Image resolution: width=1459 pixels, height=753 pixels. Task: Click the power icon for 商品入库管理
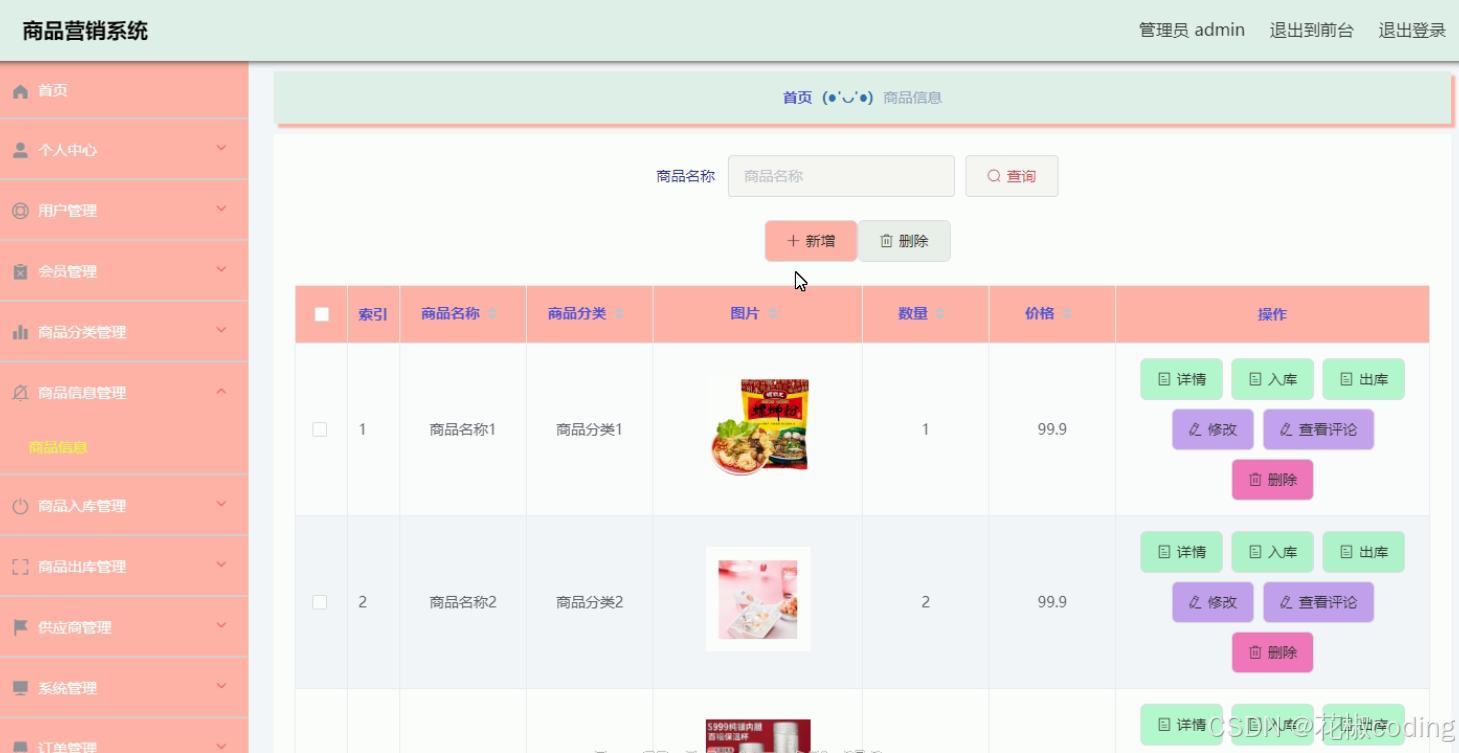tap(22, 505)
